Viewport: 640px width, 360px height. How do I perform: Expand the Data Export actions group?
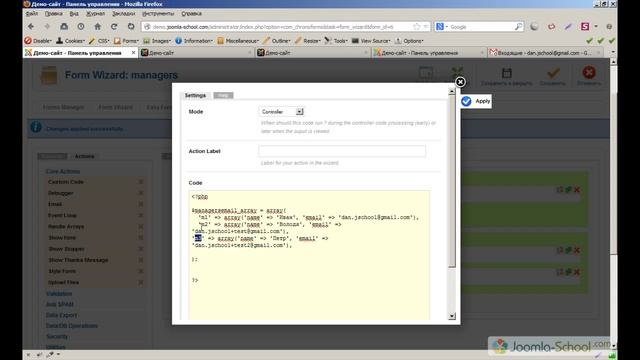pos(61,315)
